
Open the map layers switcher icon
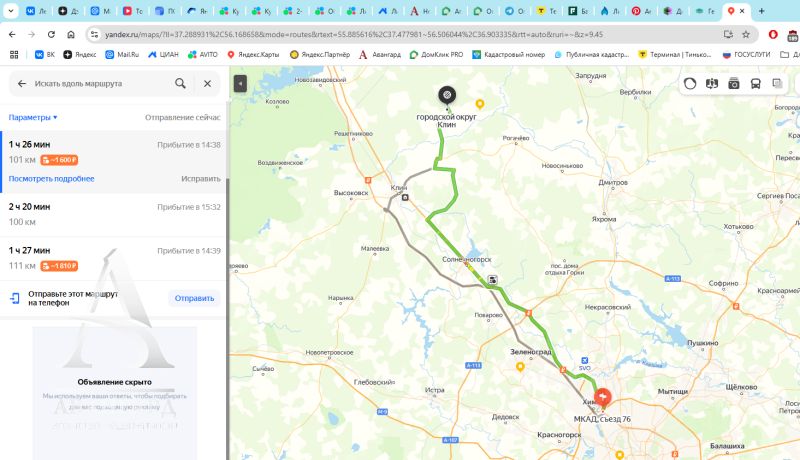778,84
